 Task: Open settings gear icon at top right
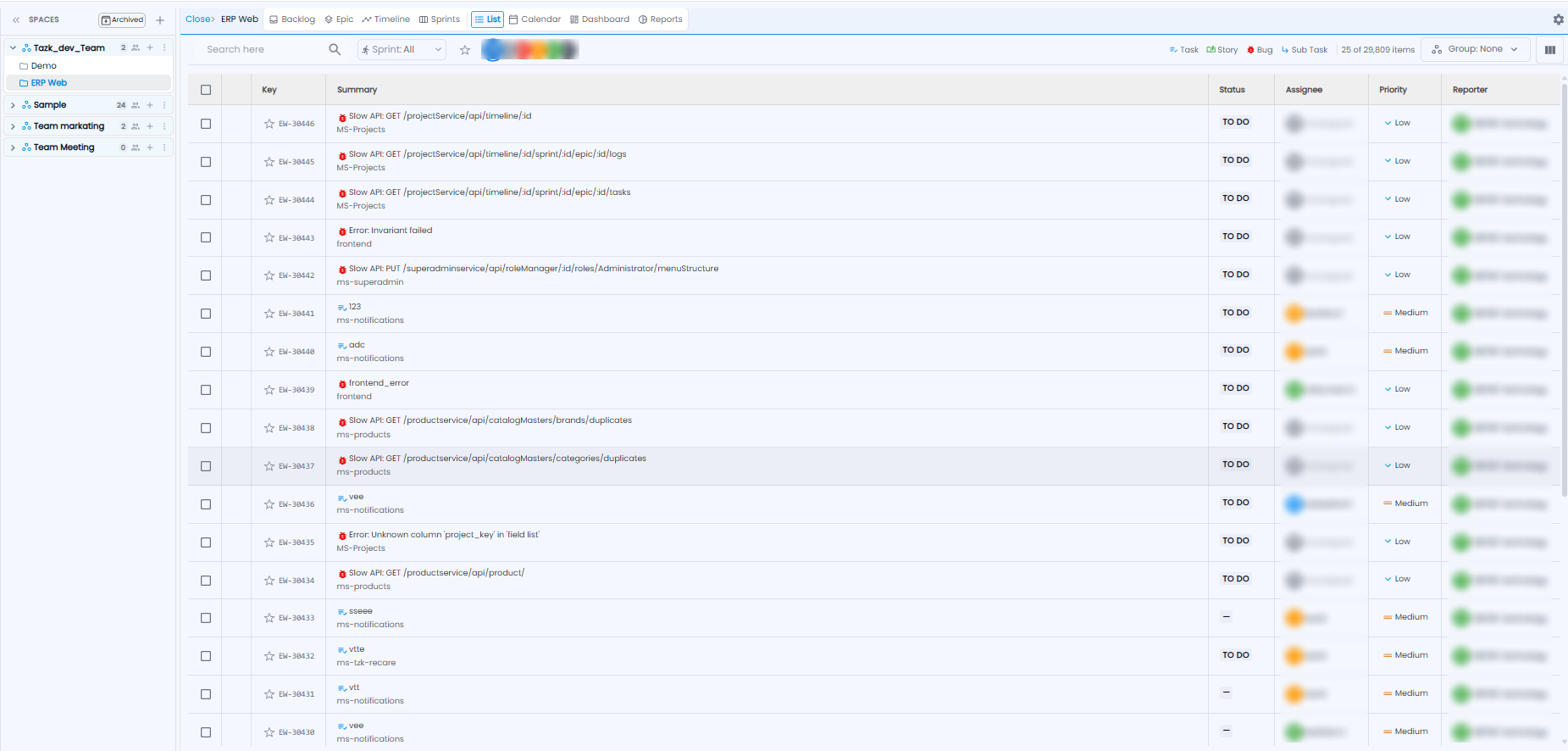(1558, 19)
